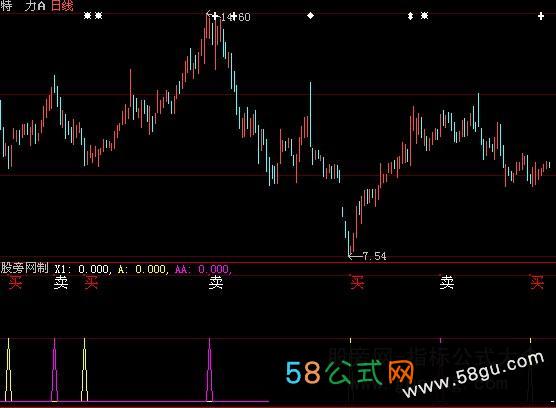
Task: Click the 7.54 low price label
Action: (375, 256)
